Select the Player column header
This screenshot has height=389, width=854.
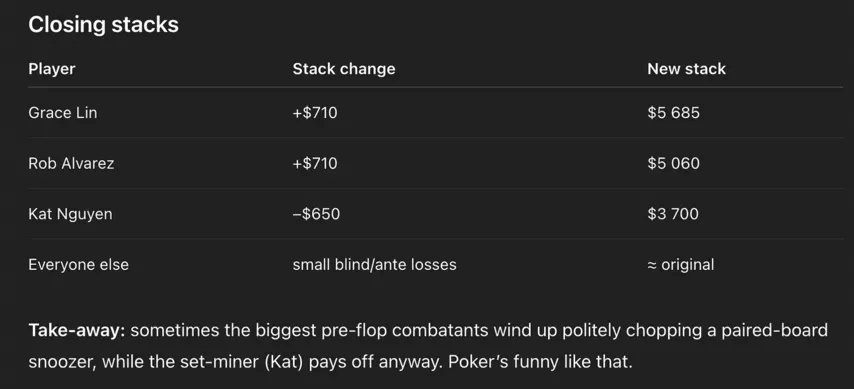[x=52, y=69]
